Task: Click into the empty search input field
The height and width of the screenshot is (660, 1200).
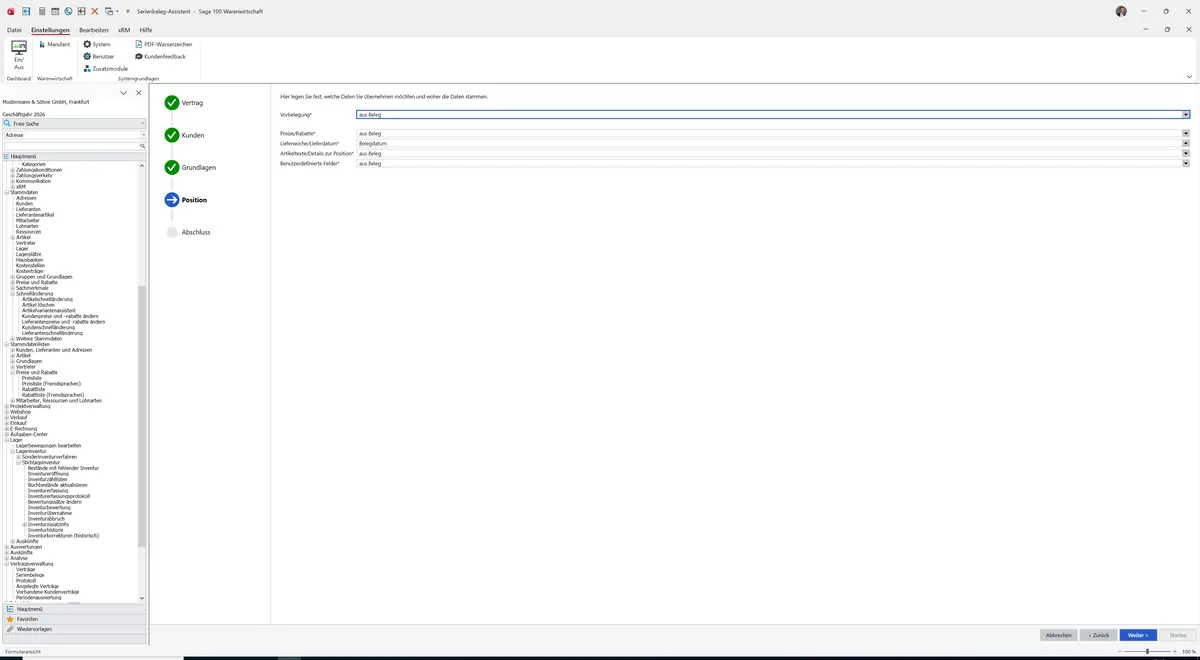Action: [x=72, y=145]
